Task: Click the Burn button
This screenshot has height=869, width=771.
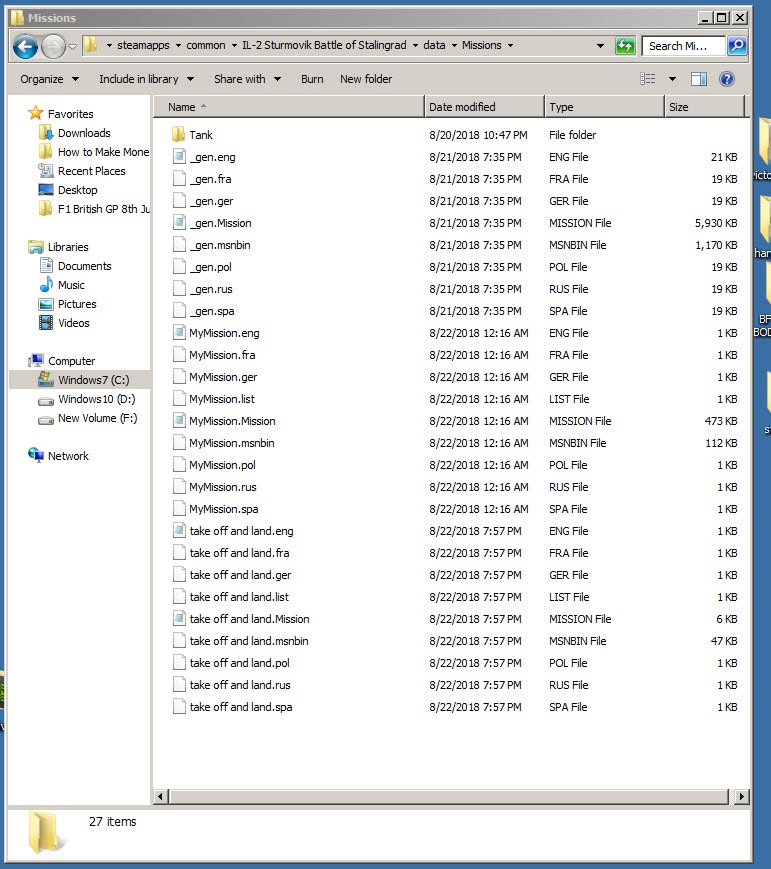Action: [312, 79]
